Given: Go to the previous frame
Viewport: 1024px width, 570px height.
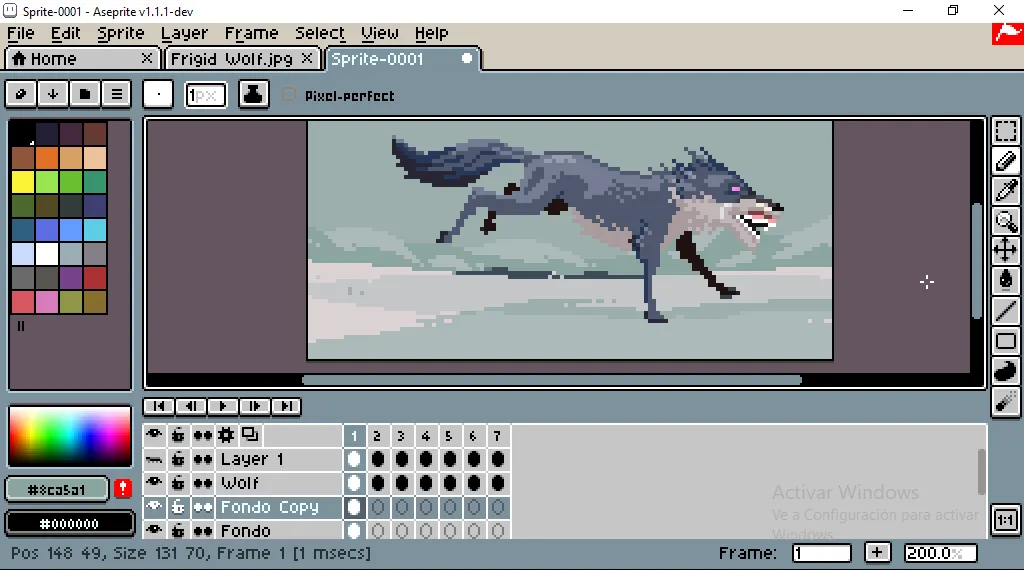Looking at the screenshot, I should click(x=191, y=406).
